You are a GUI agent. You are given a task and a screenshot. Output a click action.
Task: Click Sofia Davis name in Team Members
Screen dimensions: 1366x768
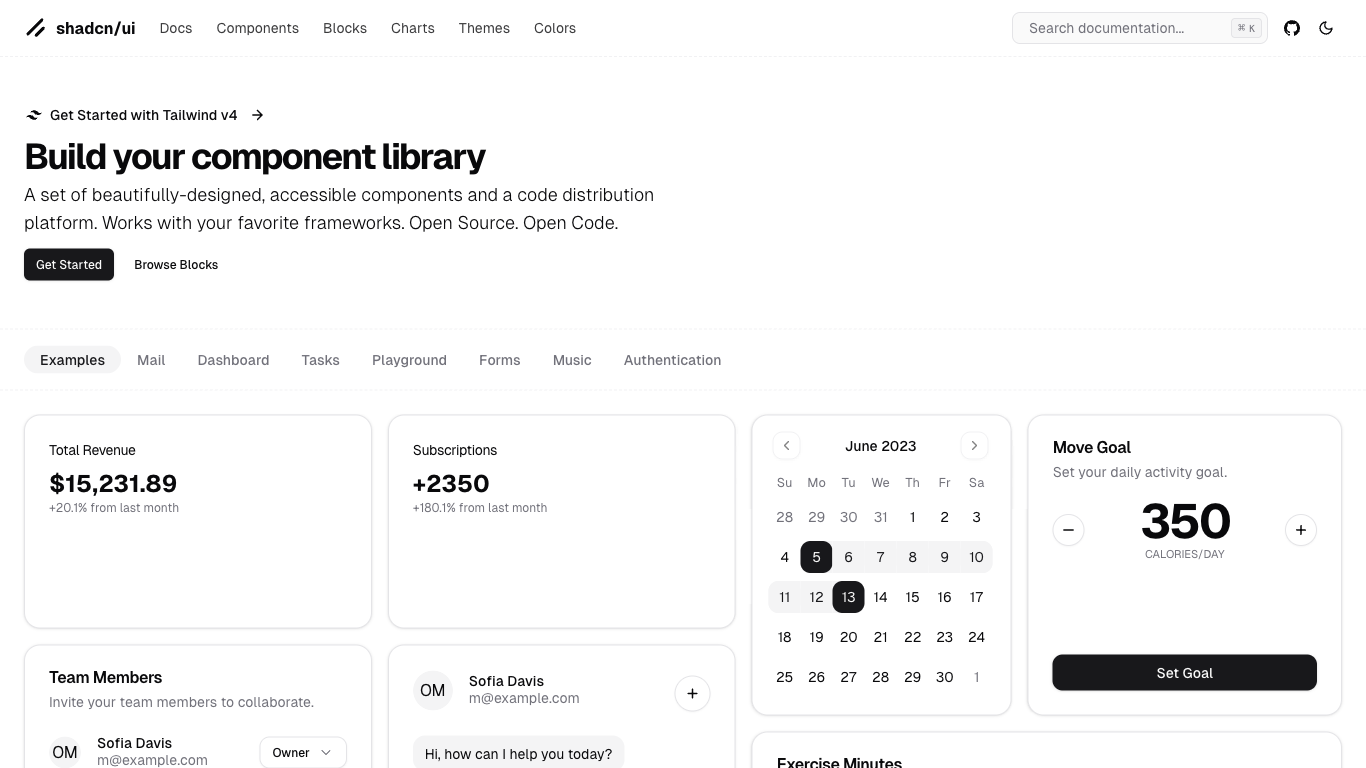134,743
